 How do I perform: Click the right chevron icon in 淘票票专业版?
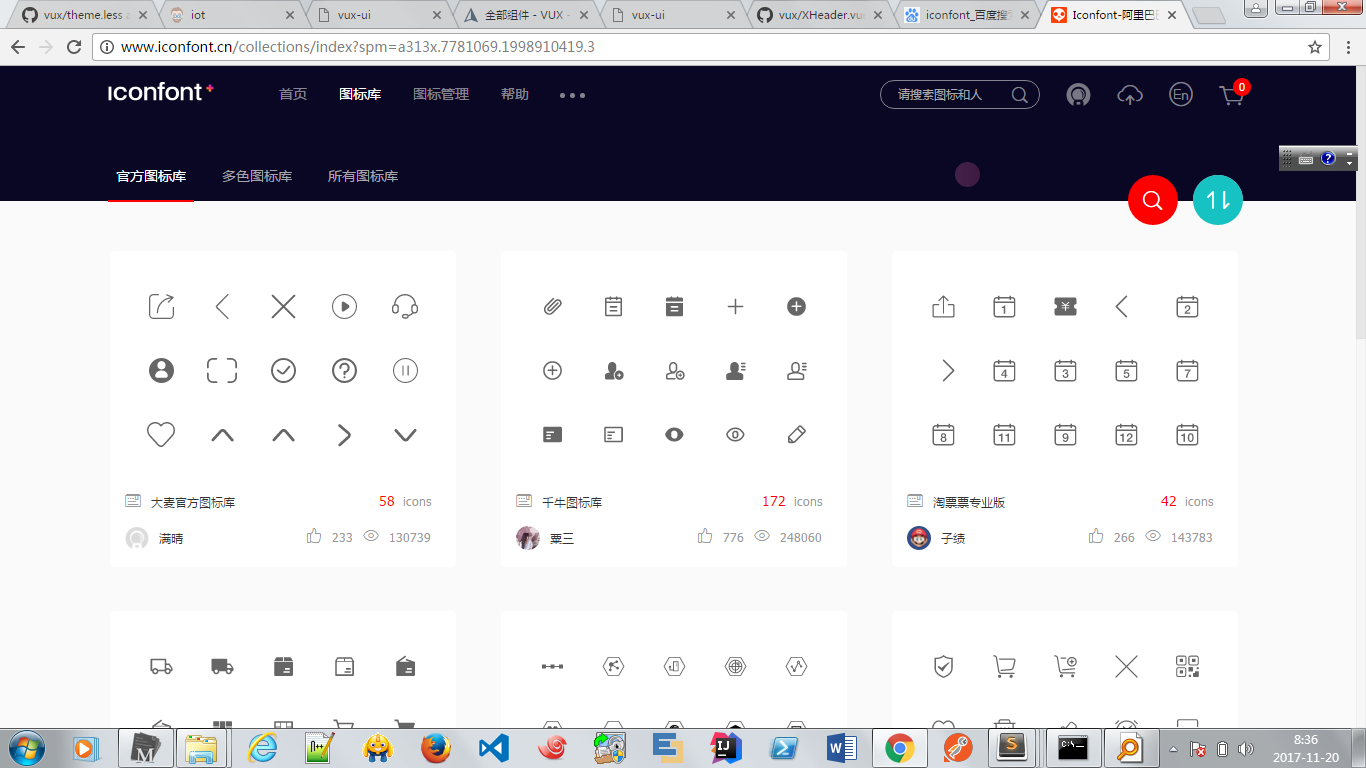[x=948, y=370]
